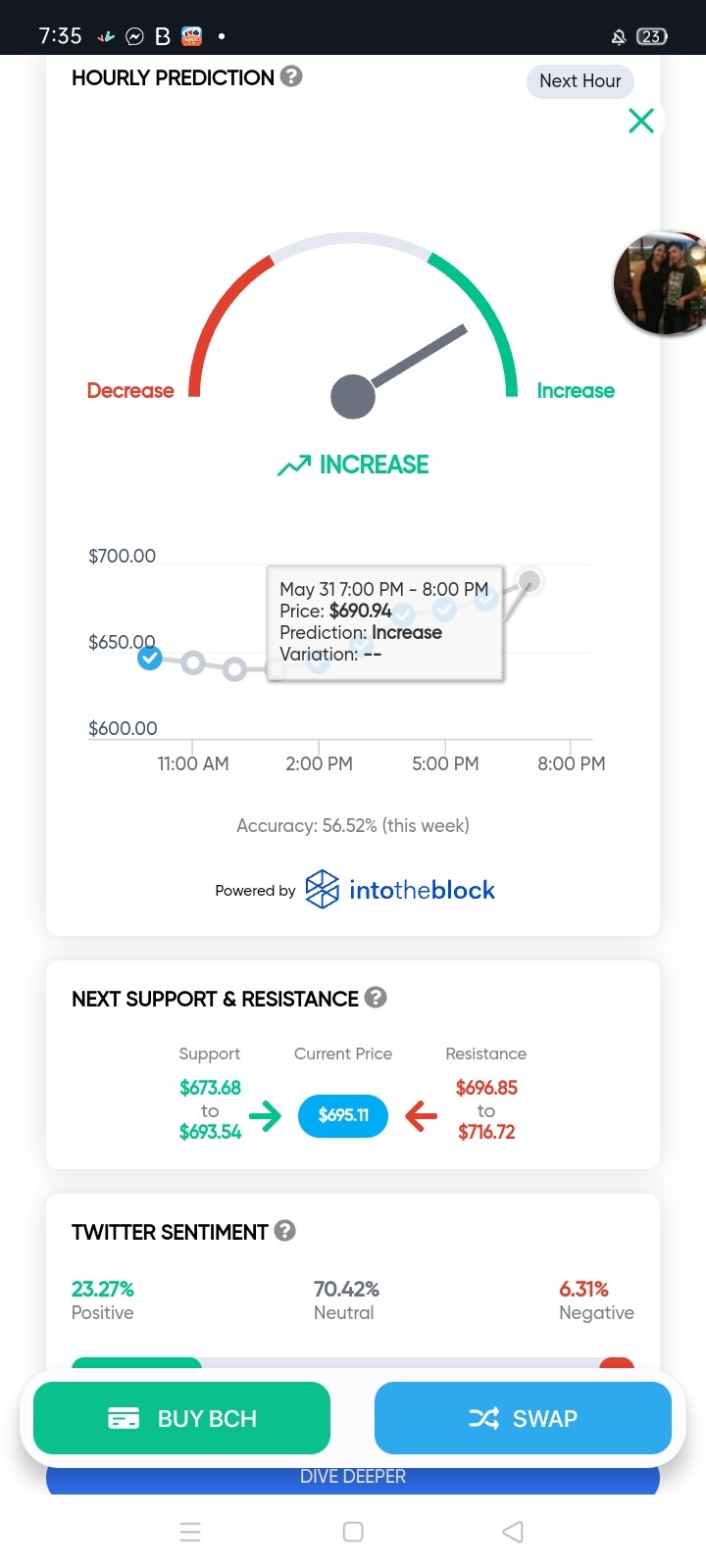Image resolution: width=706 pixels, height=1568 pixels.
Task: Tap the SWAP button
Action: pos(523,1418)
